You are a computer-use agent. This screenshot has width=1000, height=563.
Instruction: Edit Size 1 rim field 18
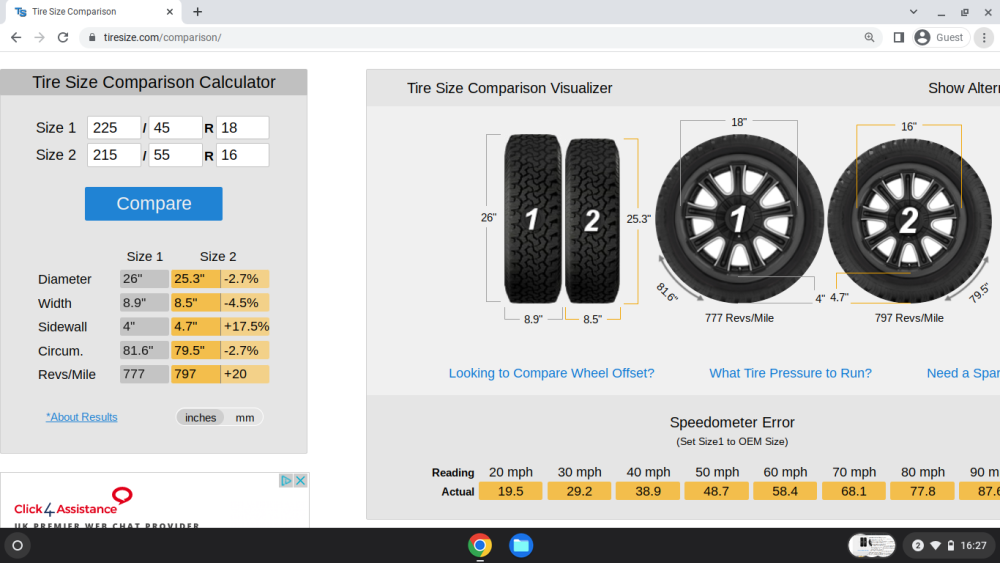[242, 128]
